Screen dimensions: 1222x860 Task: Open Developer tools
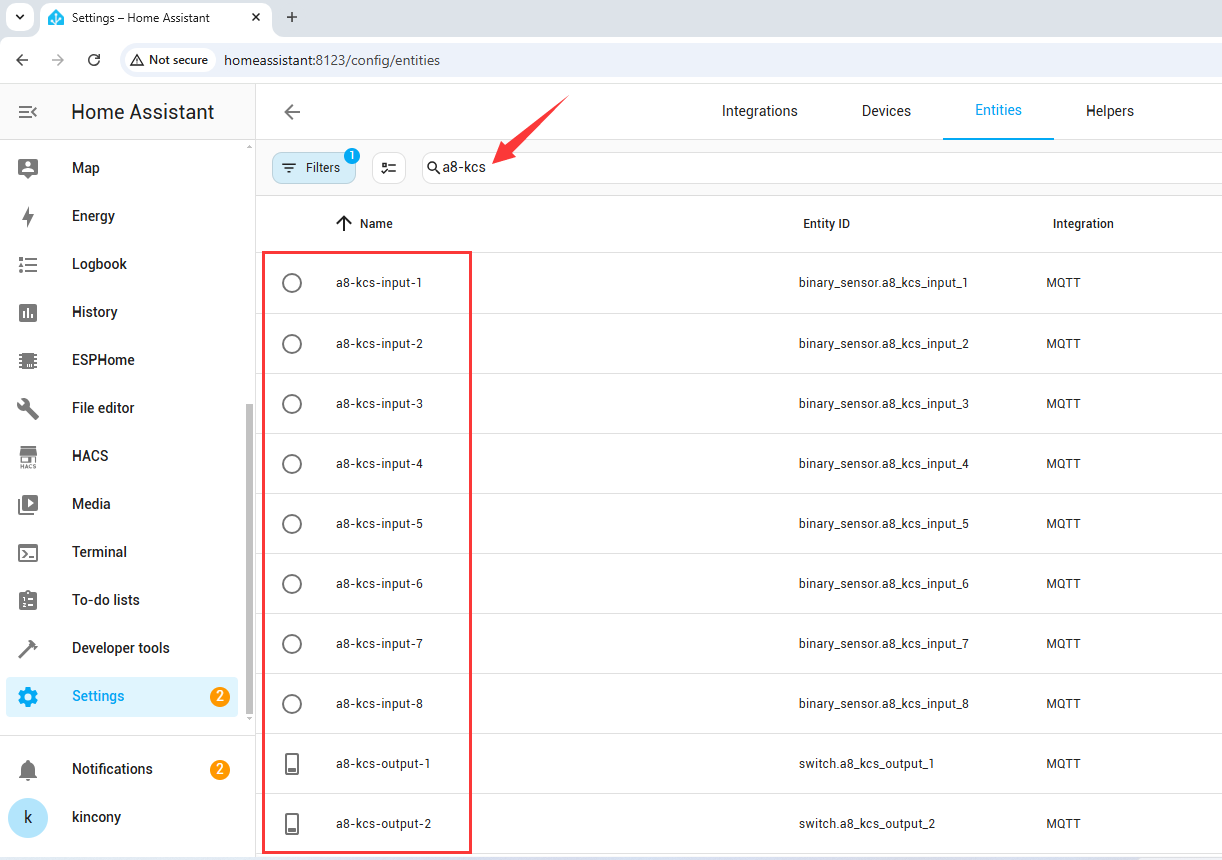click(120, 648)
